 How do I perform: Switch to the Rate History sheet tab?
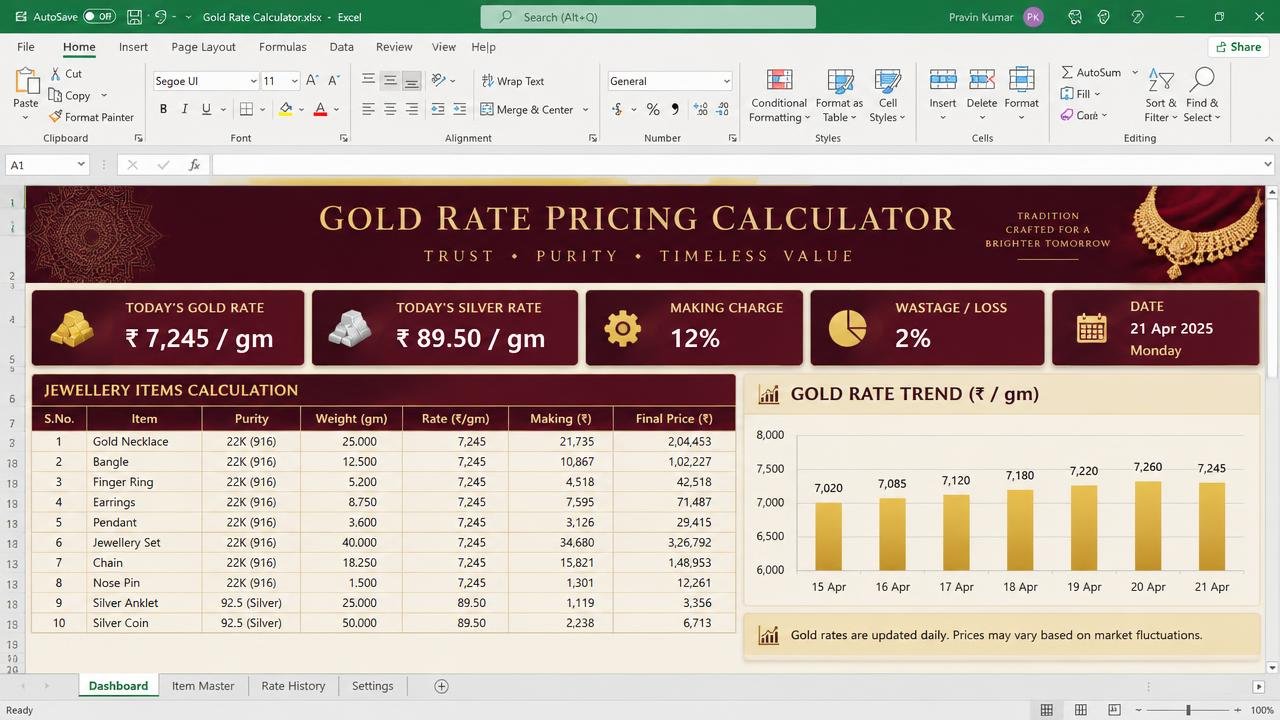(x=293, y=686)
